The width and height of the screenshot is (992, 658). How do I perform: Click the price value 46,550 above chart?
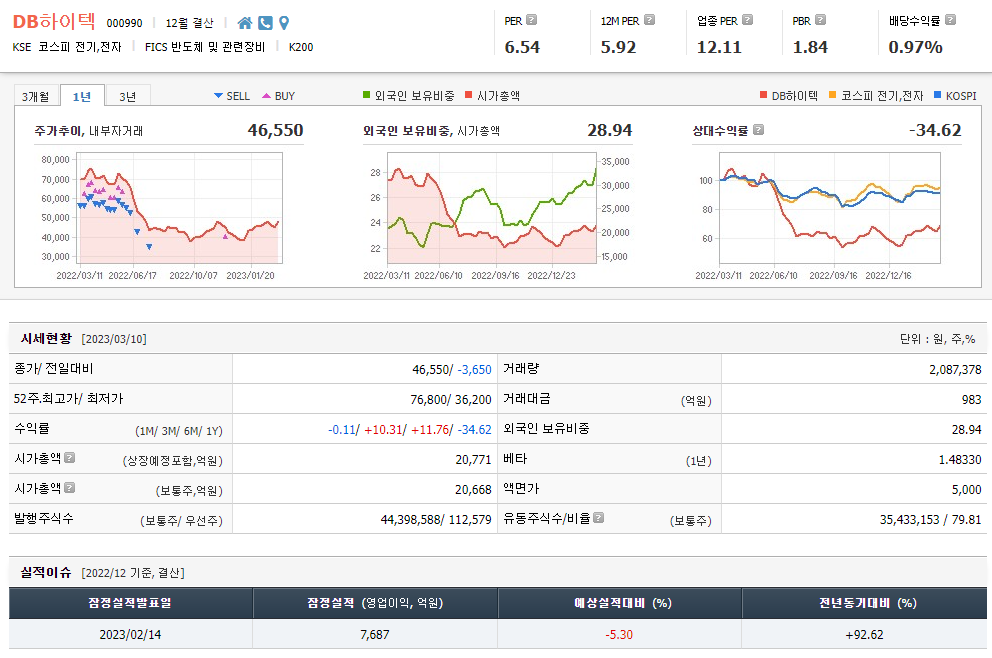(275, 130)
